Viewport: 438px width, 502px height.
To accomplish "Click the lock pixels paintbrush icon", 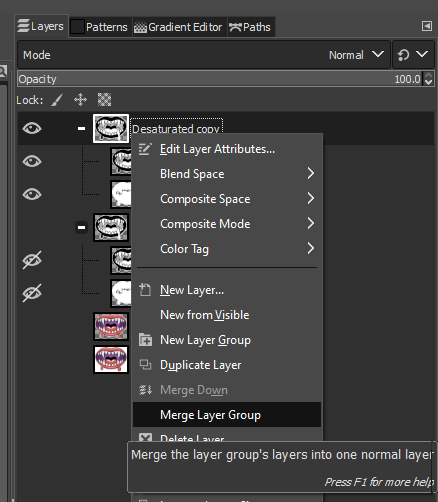I will (x=57, y=100).
